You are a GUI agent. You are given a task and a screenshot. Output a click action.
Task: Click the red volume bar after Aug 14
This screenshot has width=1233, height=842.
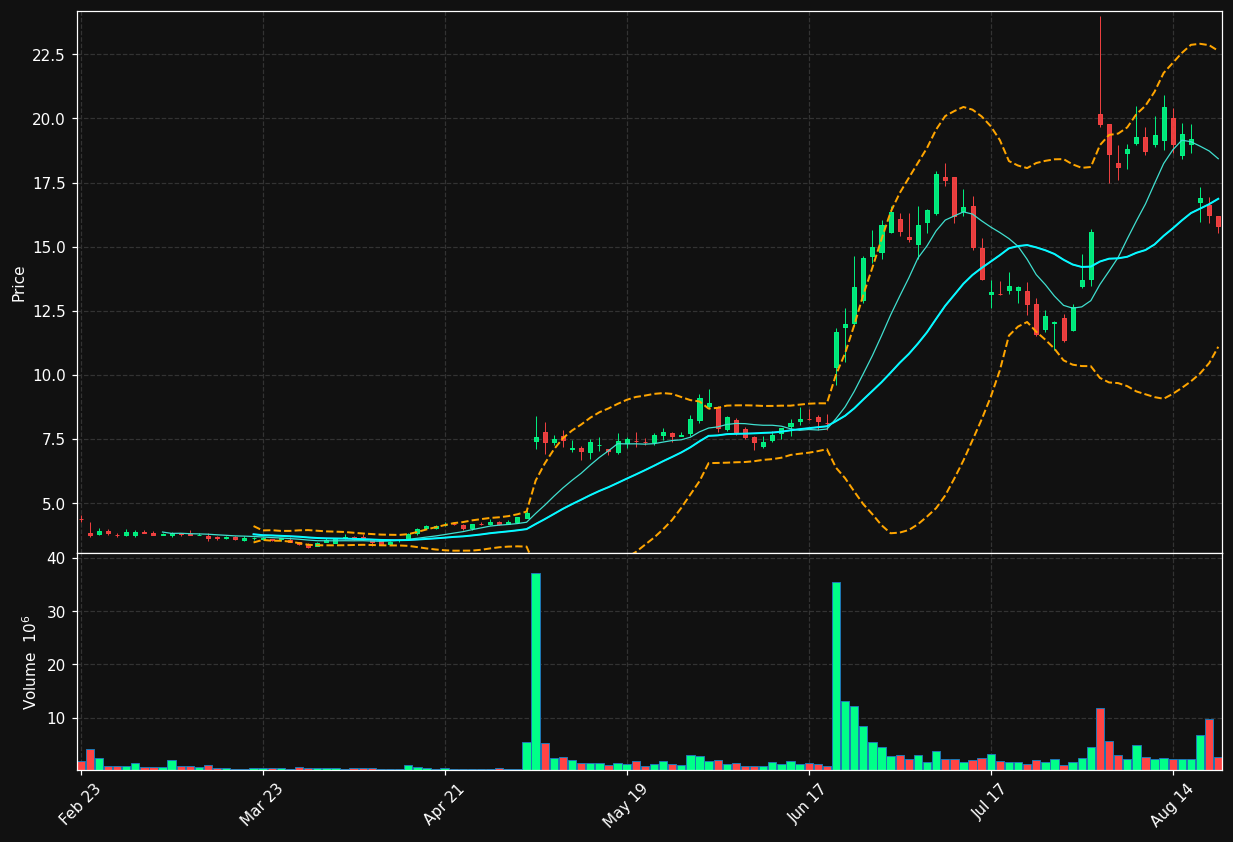(x=1209, y=744)
